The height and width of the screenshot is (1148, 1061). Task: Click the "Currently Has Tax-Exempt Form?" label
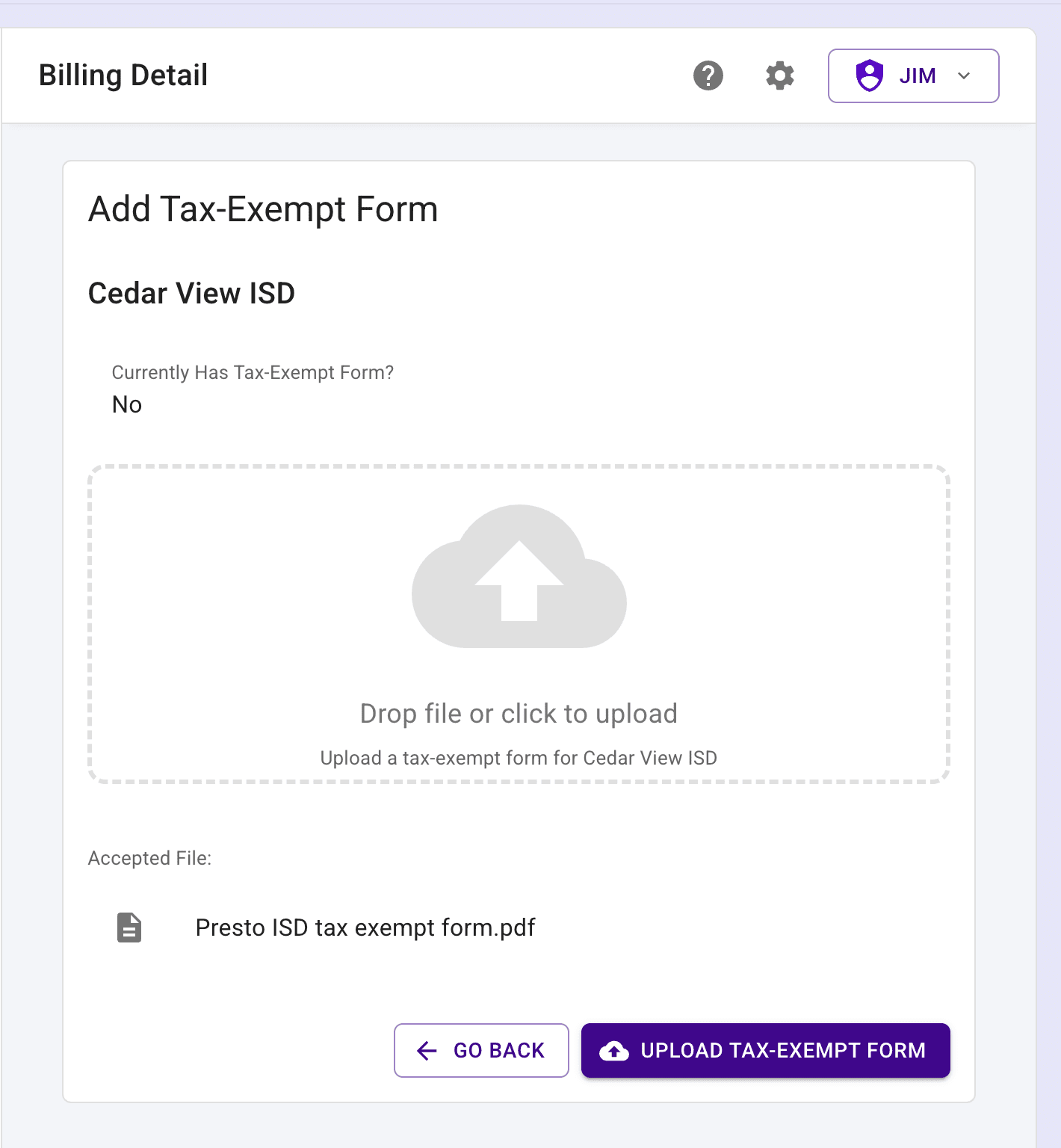[x=253, y=372]
